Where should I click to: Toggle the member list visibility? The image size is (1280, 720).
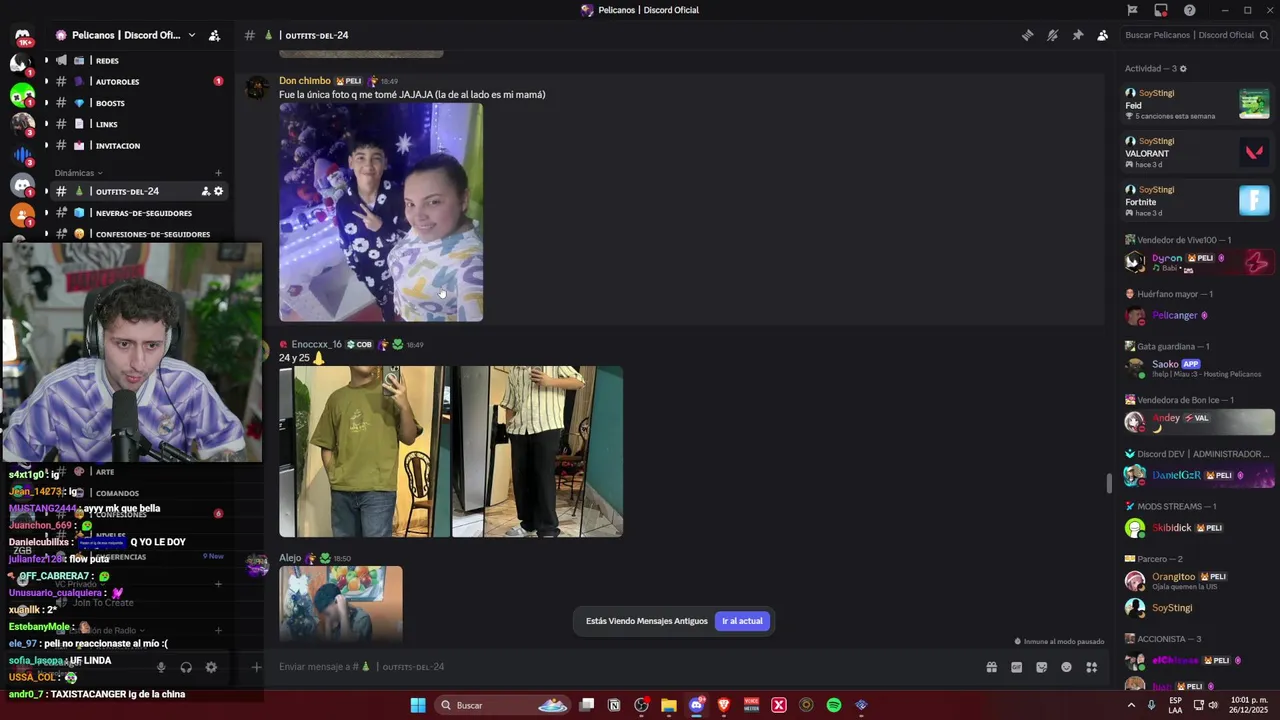(x=1102, y=35)
